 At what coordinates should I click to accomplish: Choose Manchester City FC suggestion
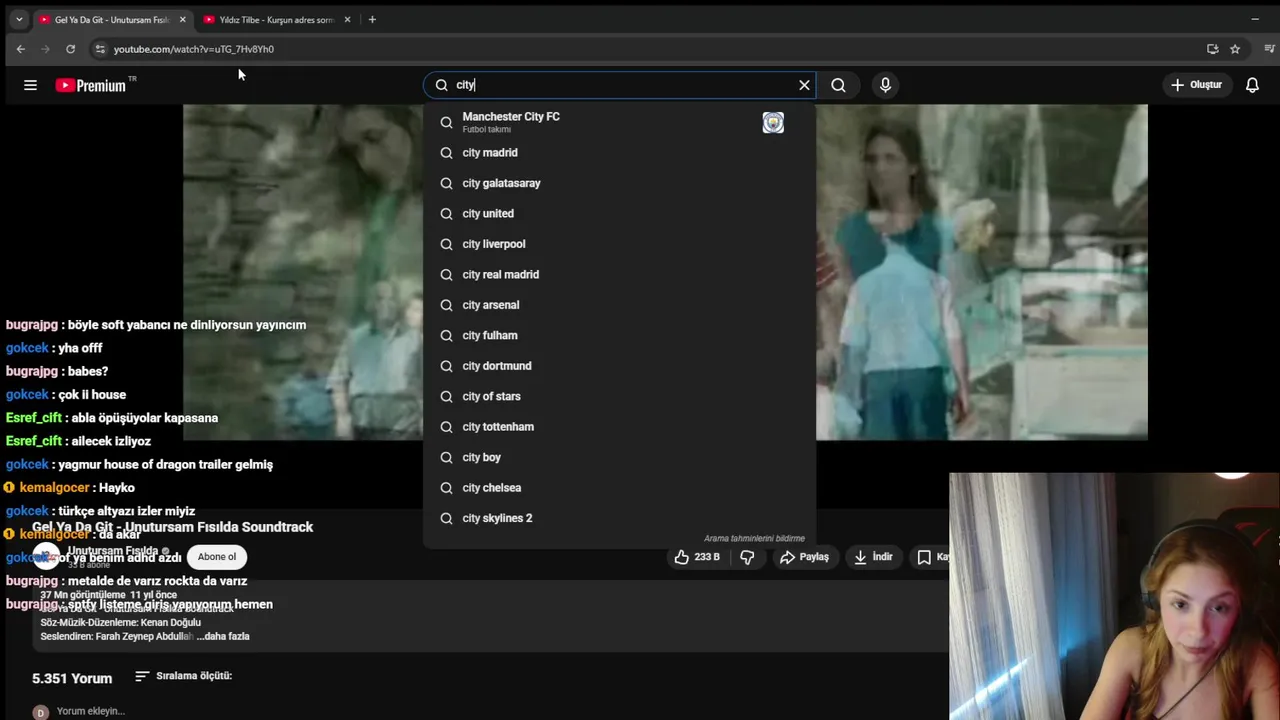coord(618,122)
